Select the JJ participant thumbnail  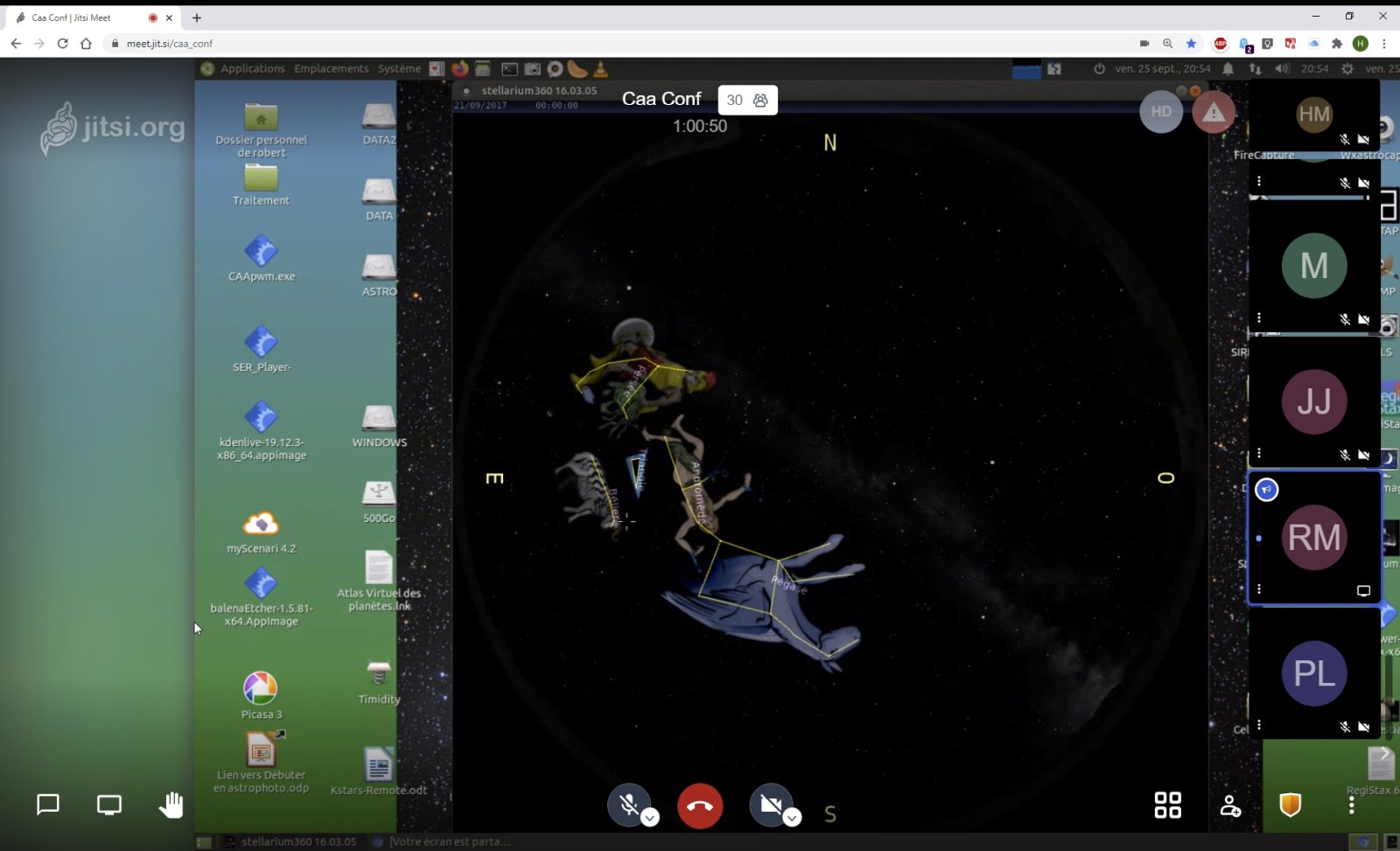pos(1314,401)
